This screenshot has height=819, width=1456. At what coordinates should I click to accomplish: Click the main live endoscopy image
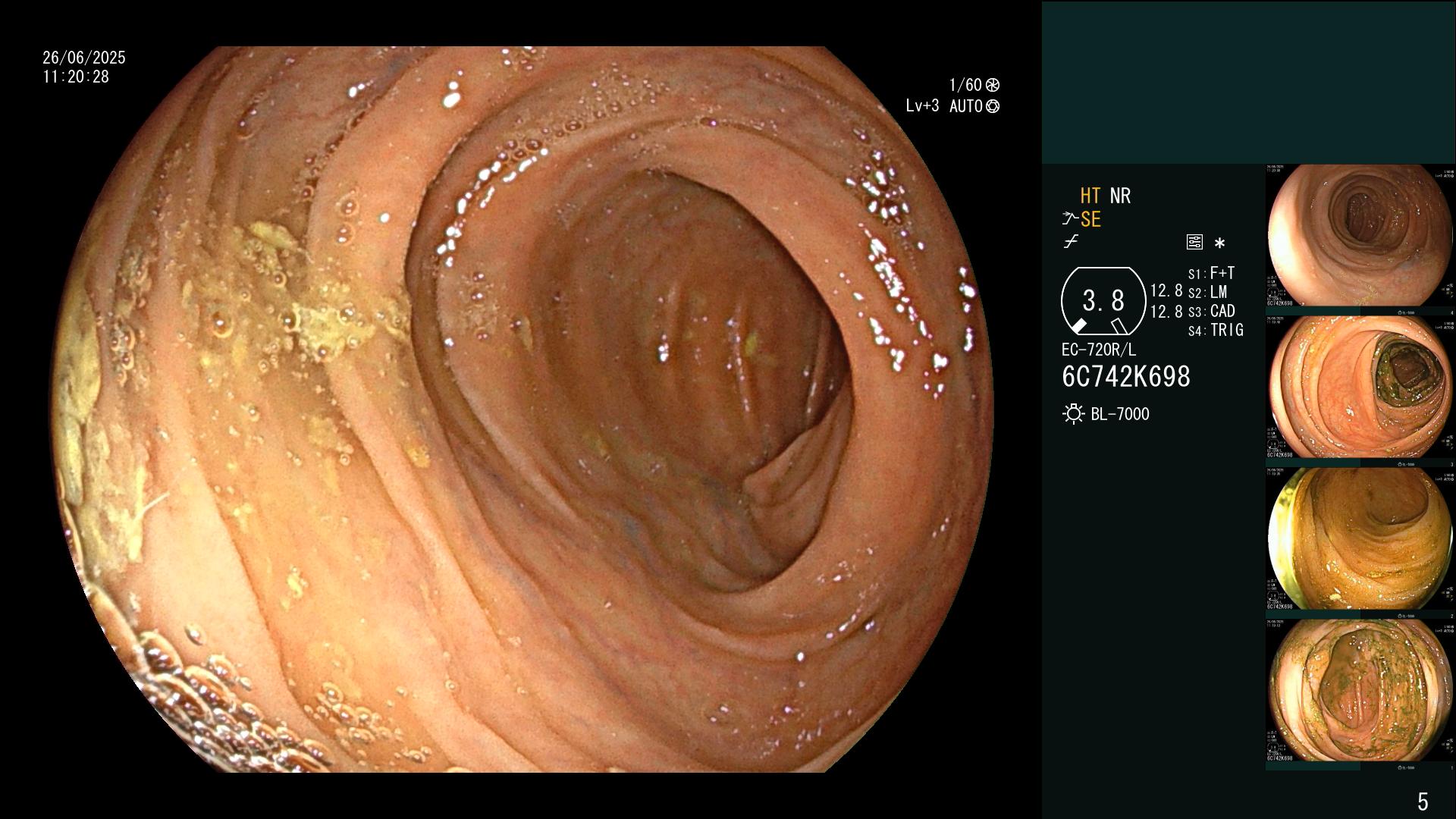[523, 409]
